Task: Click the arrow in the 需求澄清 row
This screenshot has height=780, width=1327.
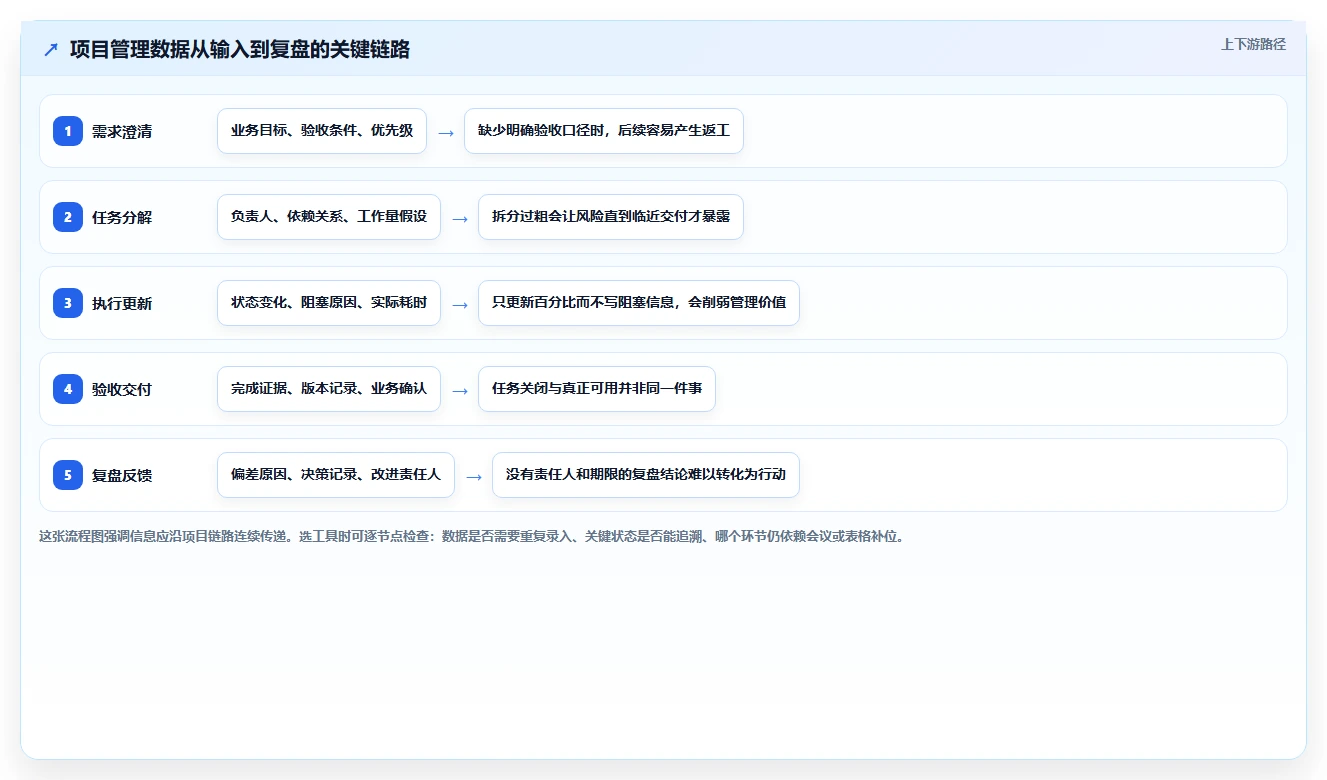Action: coord(446,132)
